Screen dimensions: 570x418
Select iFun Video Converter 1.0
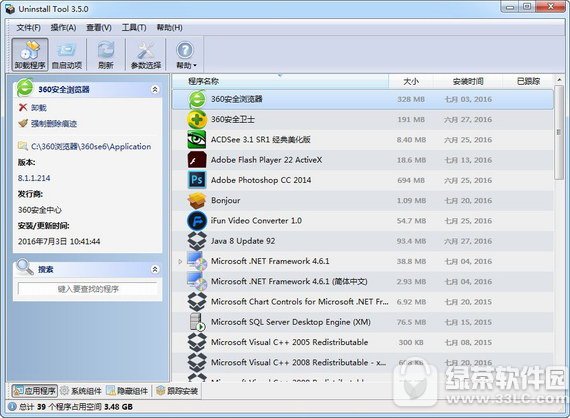tap(256, 221)
